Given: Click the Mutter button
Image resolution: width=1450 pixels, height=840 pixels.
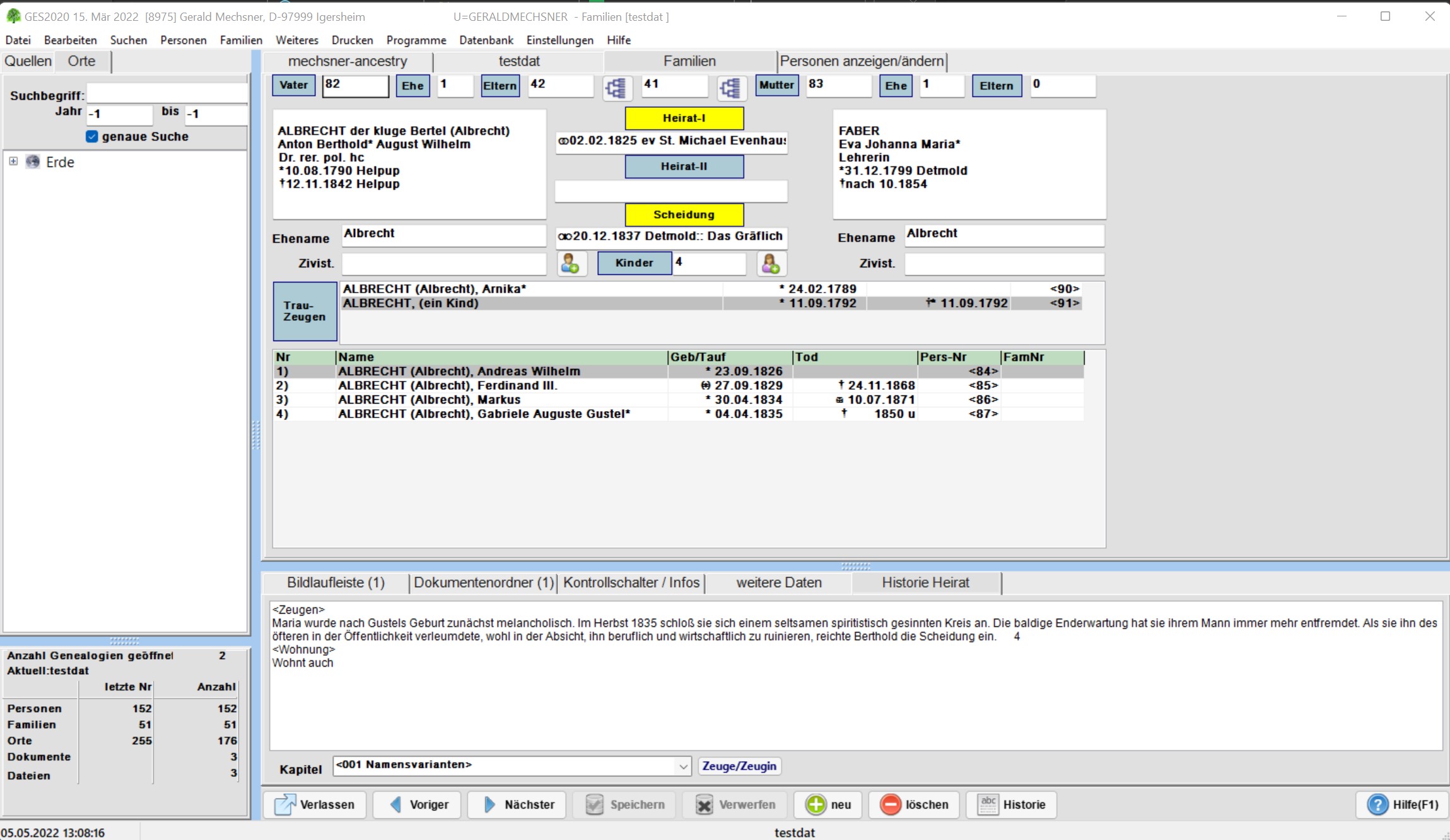Looking at the screenshot, I should coord(776,85).
